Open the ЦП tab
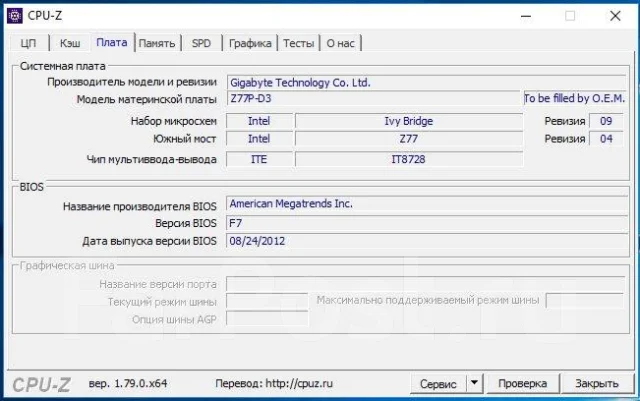 coord(29,43)
